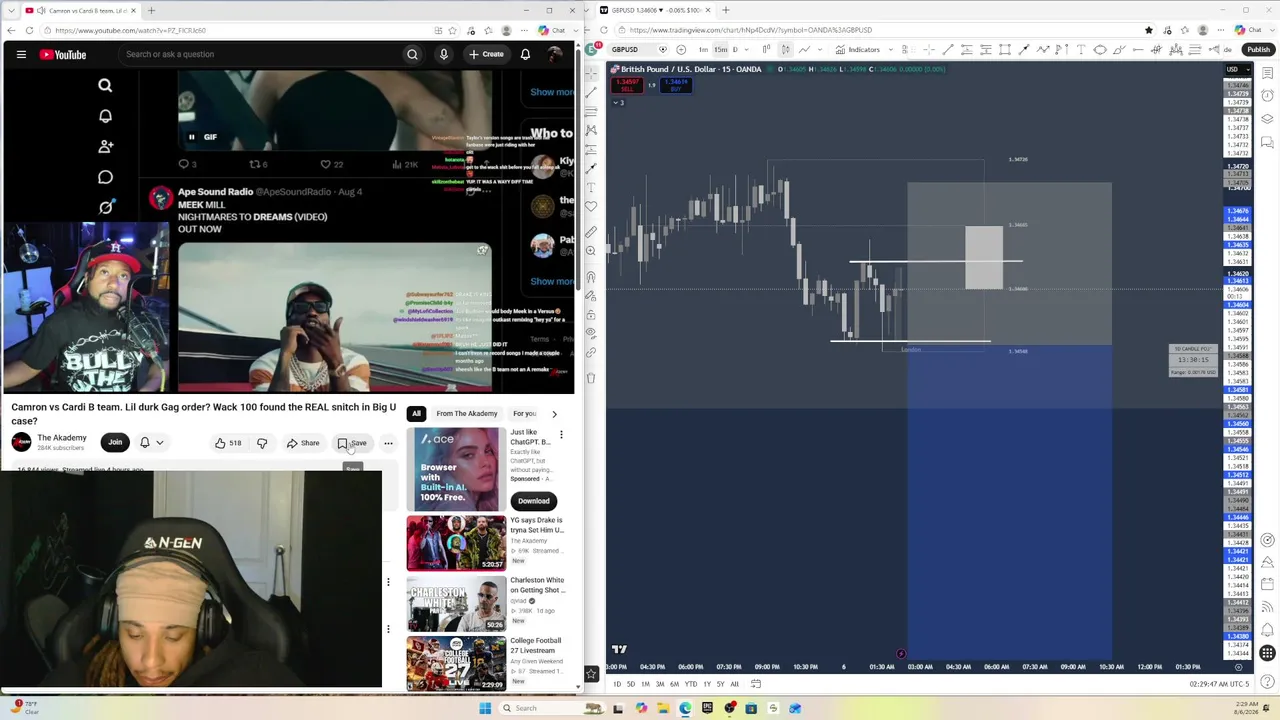Click the Join channel button
The image size is (1280, 720).
pos(115,442)
